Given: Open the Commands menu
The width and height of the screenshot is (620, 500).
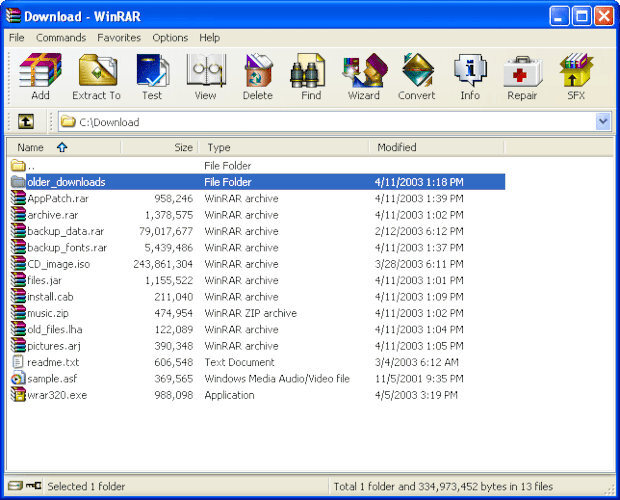Looking at the screenshot, I should click(x=61, y=38).
